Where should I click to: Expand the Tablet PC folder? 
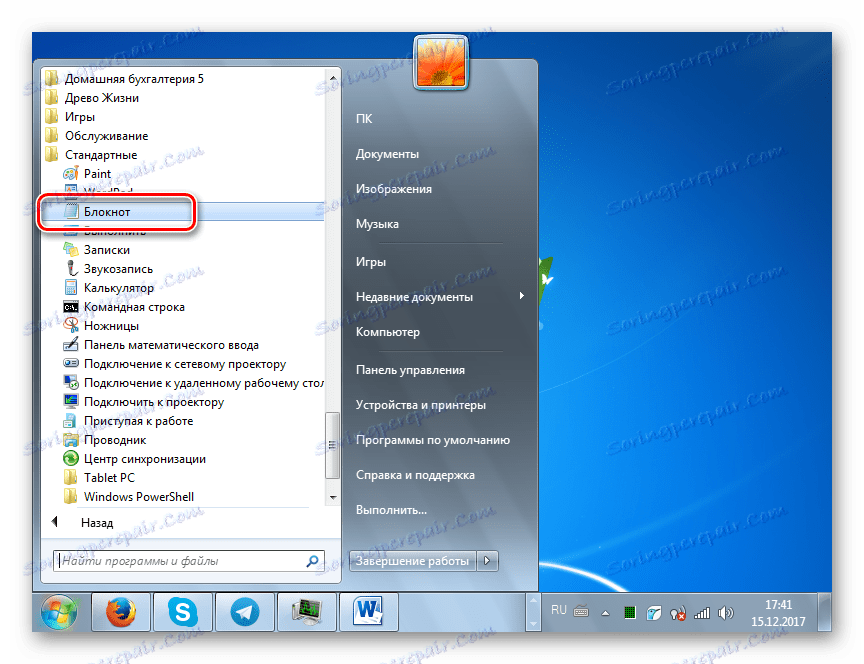99,478
